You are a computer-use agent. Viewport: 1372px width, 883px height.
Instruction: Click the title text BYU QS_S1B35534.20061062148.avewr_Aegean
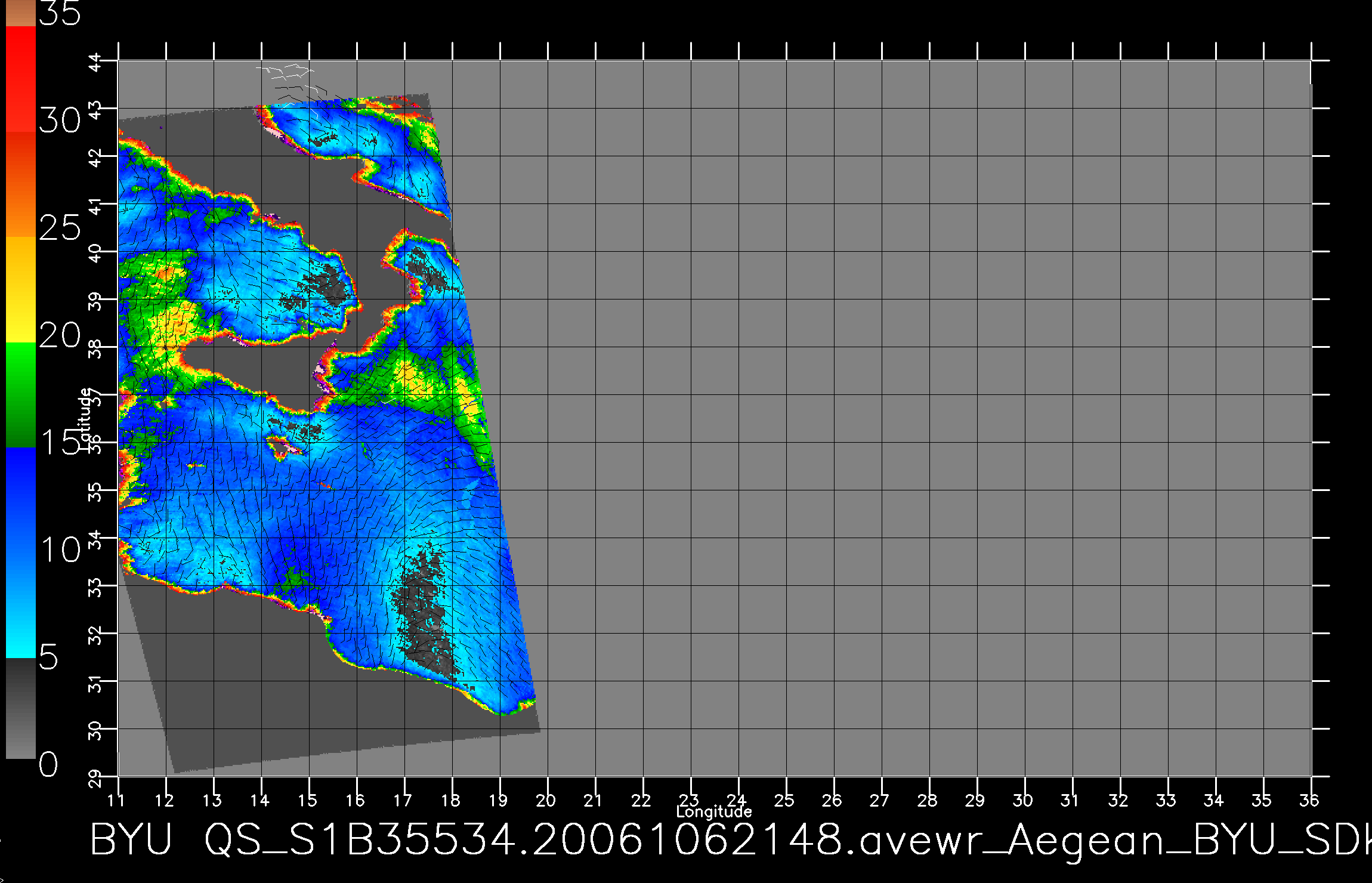[x=627, y=841]
